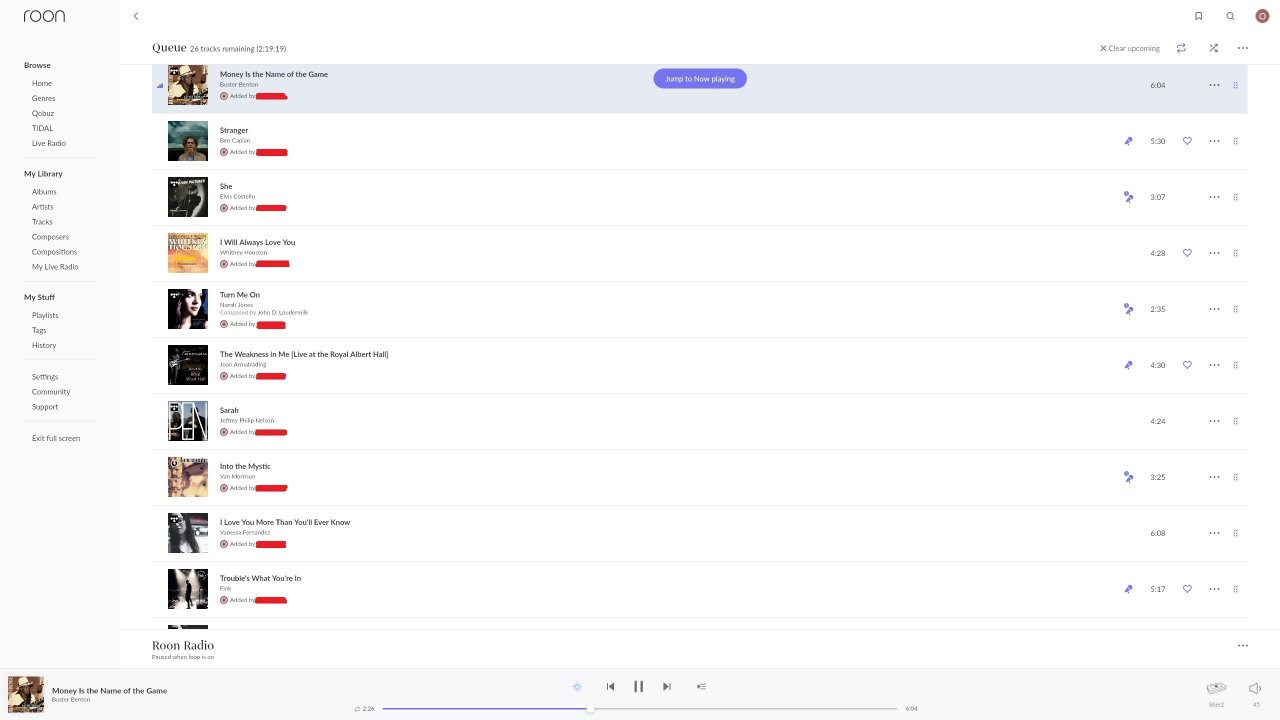
Task: Open more options for Into the Mystic
Action: pyautogui.click(x=1214, y=477)
